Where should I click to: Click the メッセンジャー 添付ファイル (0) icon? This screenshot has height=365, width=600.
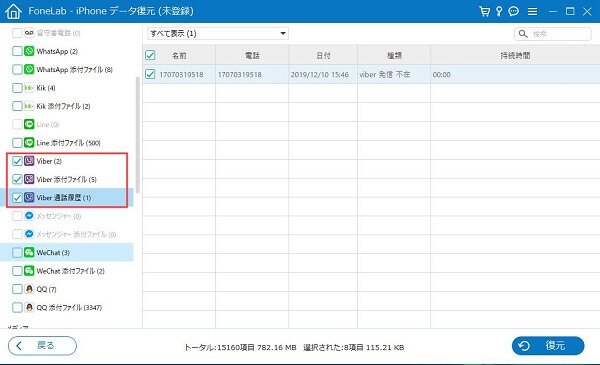pyautogui.click(x=29, y=234)
